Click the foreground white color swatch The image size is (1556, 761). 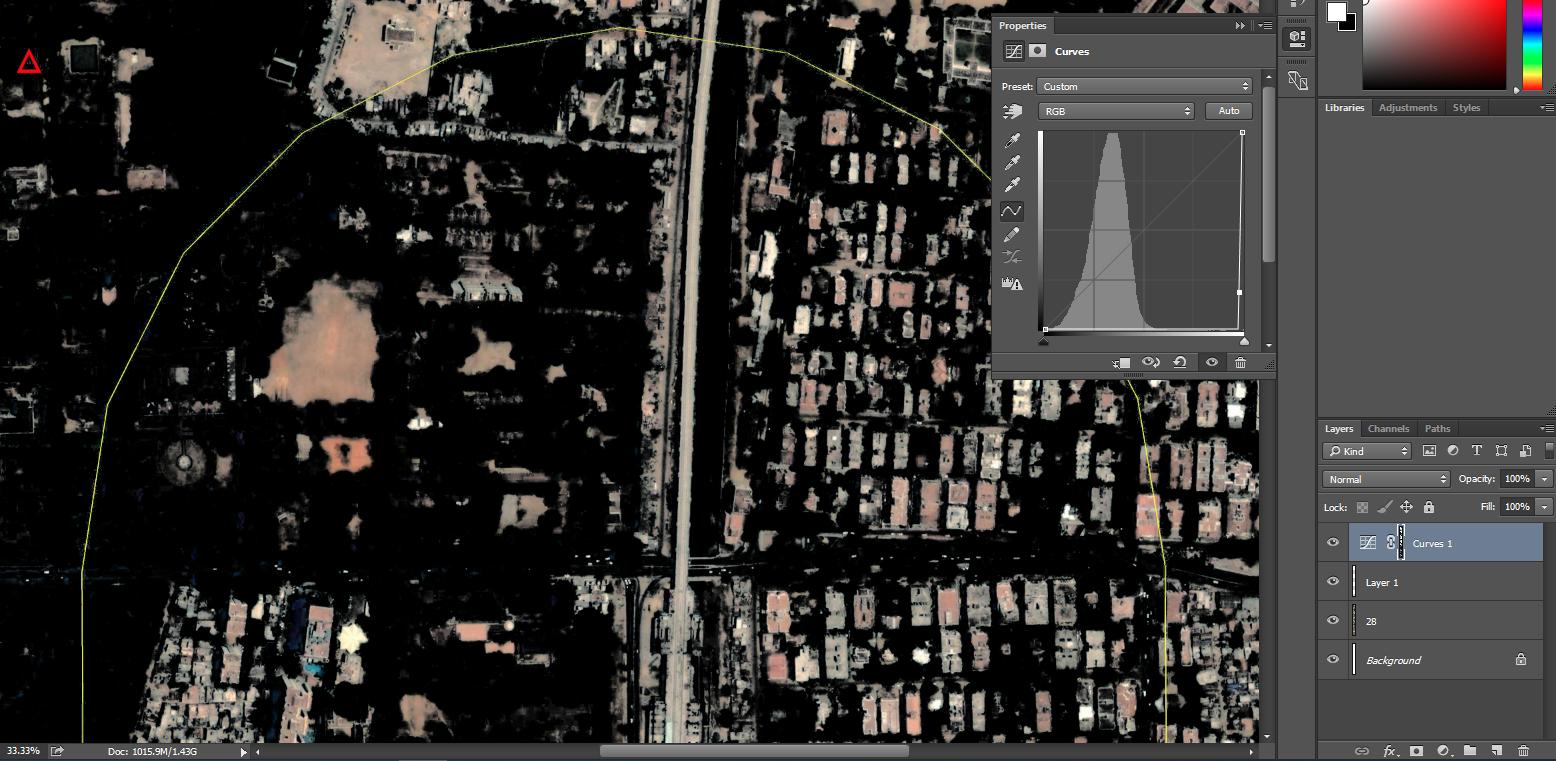[1336, 11]
